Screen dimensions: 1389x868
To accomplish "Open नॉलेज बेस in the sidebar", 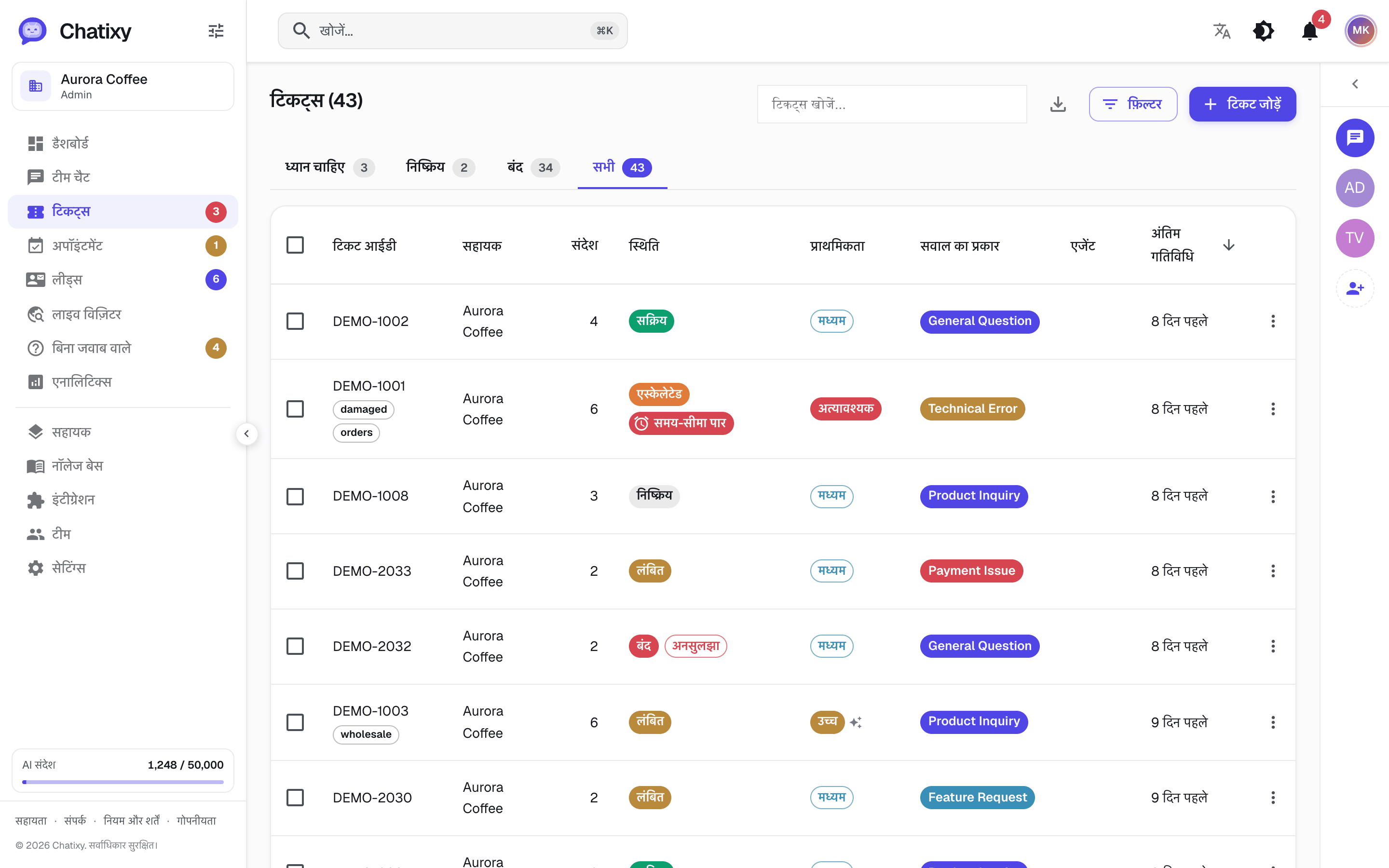I will [123, 465].
